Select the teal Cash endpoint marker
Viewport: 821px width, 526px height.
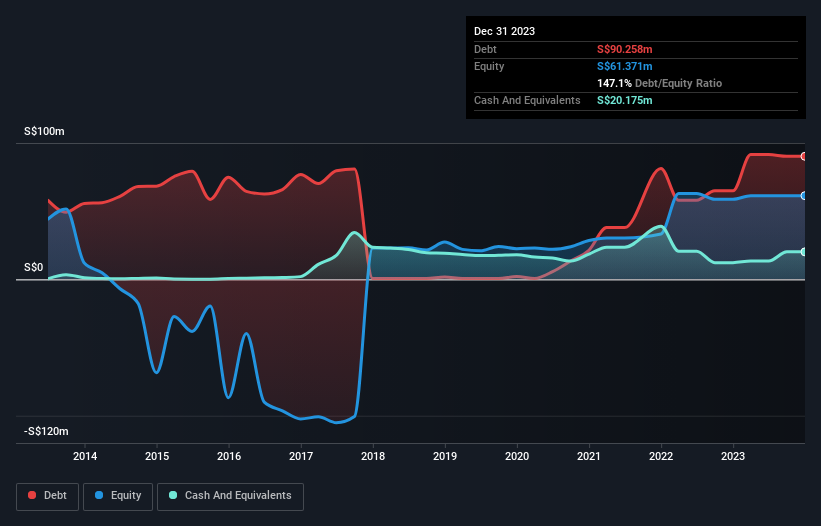click(804, 252)
